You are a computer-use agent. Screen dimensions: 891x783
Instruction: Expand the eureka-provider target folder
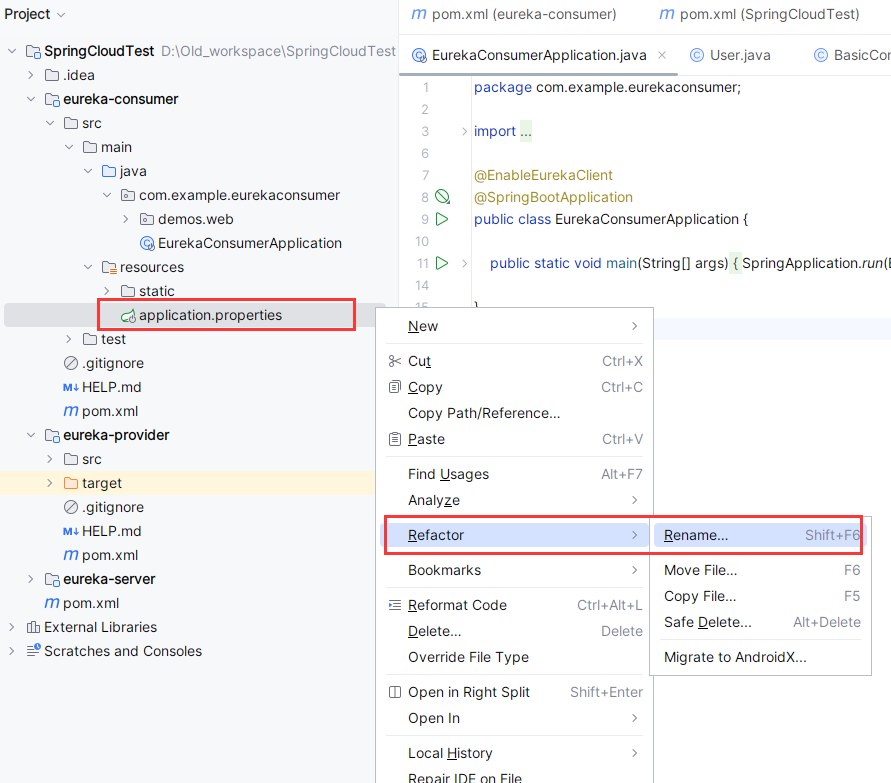tap(50, 483)
